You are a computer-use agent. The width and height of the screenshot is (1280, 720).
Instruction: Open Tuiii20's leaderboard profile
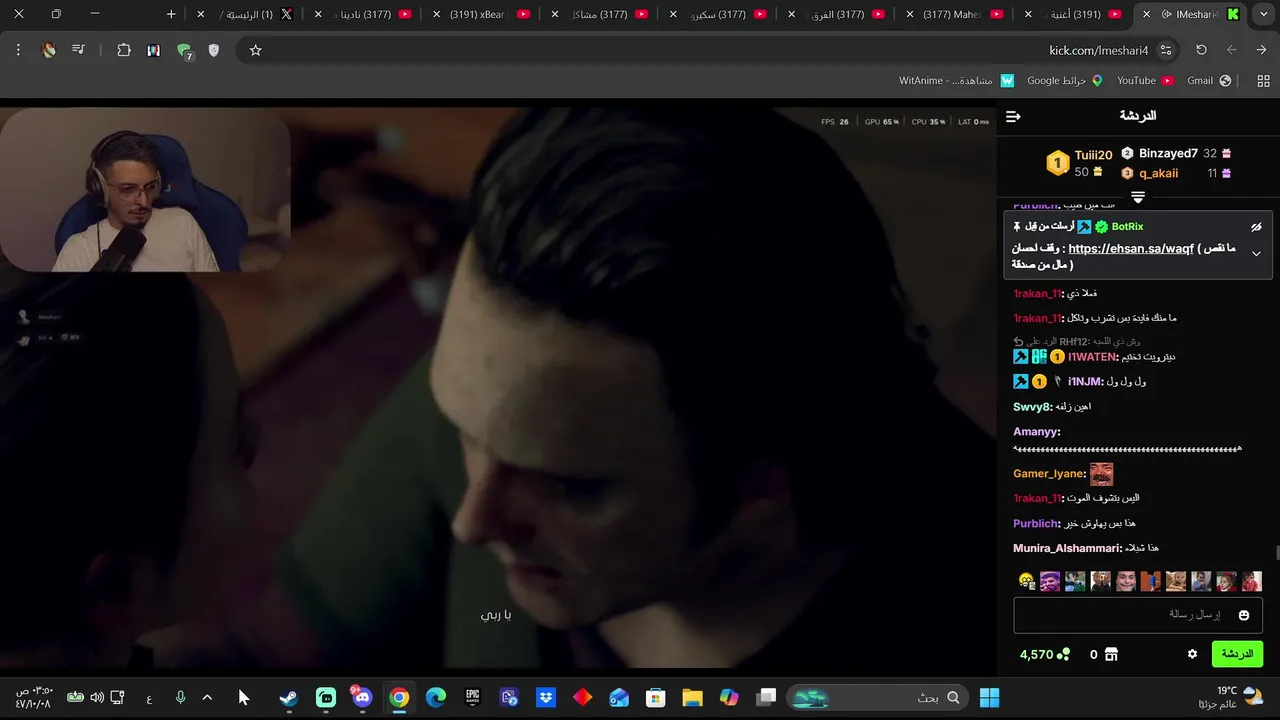tap(1093, 155)
